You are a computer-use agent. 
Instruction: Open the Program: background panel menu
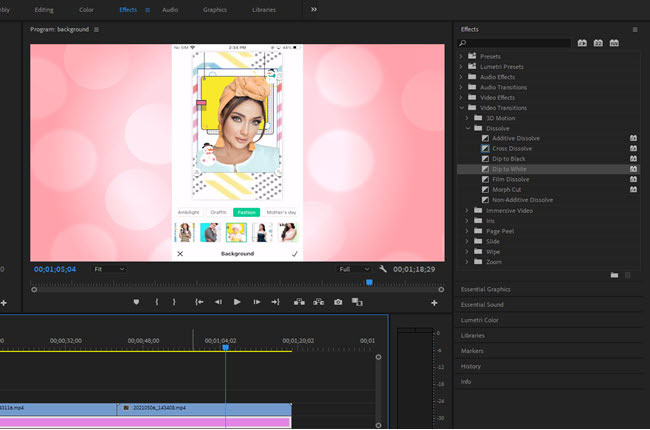tap(97, 29)
